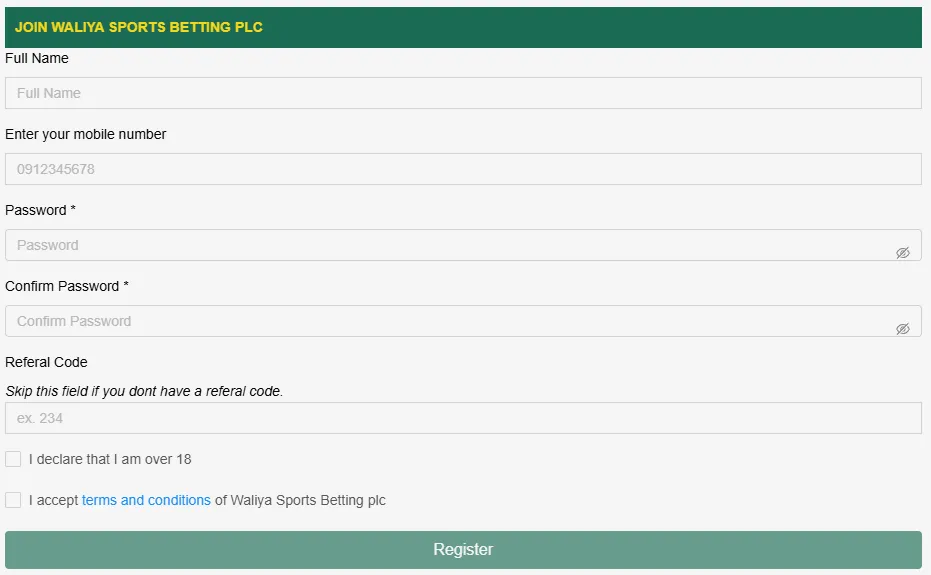This screenshot has width=931, height=575.
Task: Check the over 18 declaration box
Action: pos(13,459)
